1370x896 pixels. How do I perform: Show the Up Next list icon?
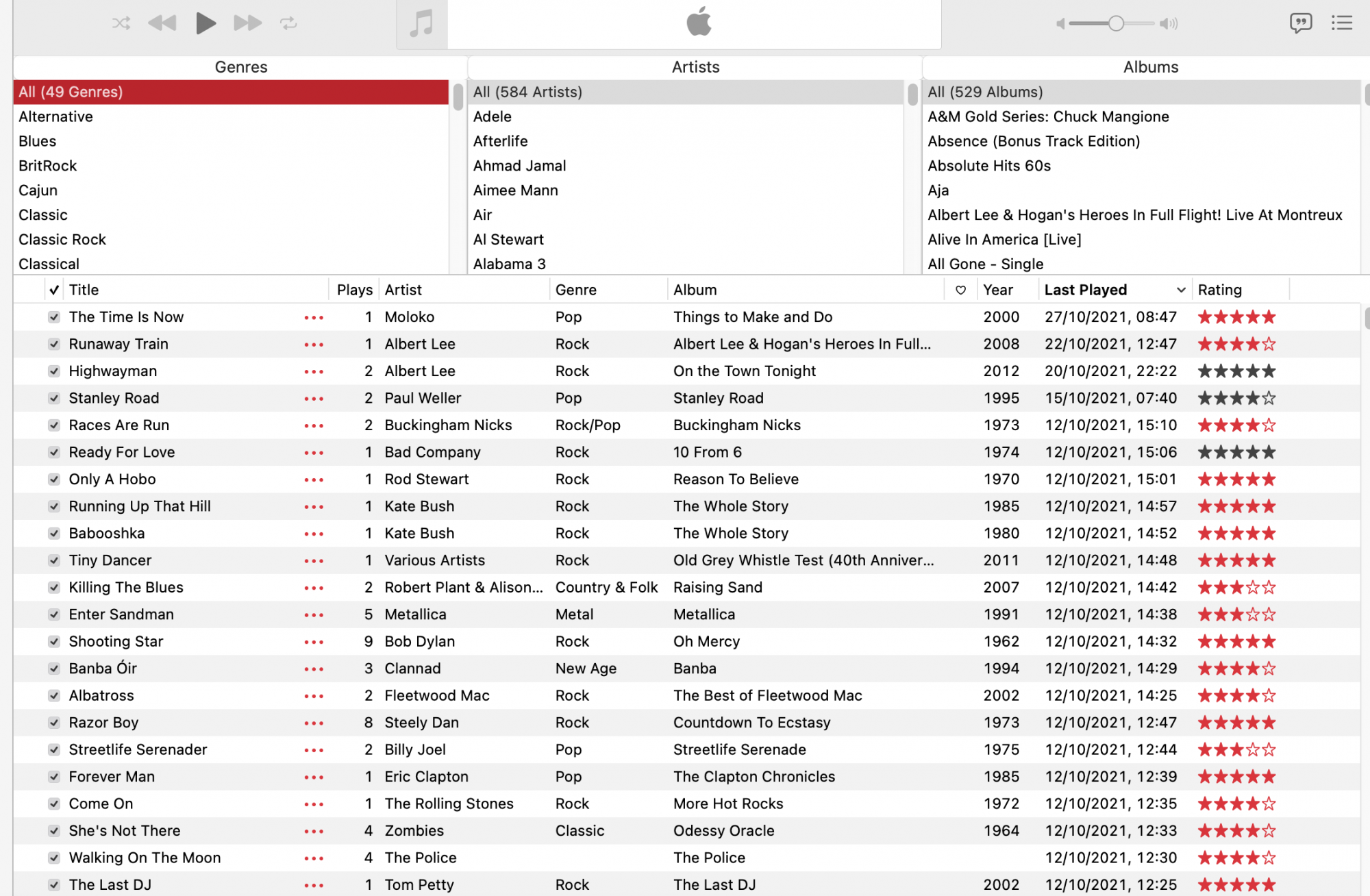1341,23
